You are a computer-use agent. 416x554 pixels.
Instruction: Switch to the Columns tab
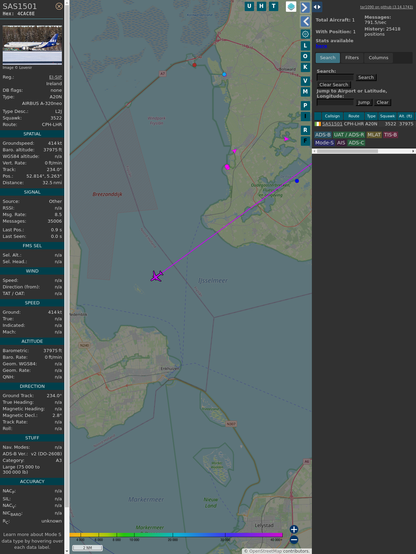[x=379, y=58]
